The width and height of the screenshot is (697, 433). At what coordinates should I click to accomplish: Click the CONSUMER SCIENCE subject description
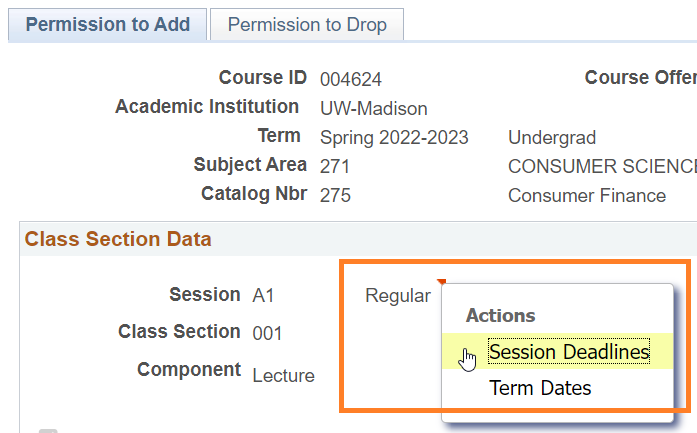click(x=602, y=167)
